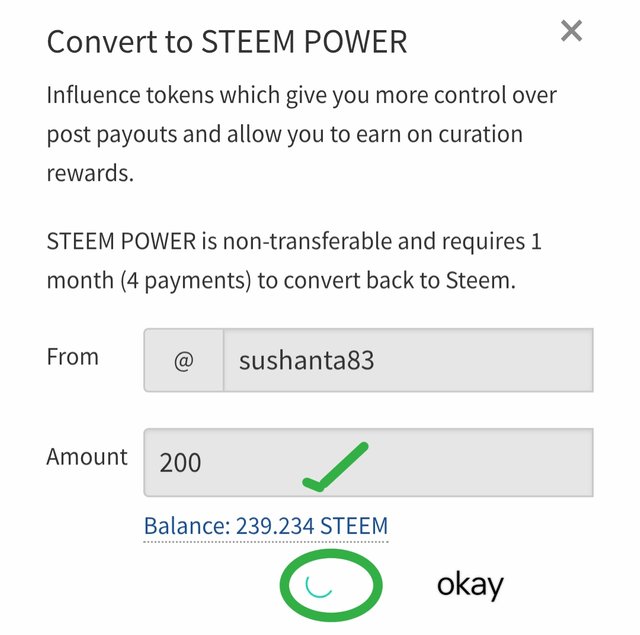Click the words "Influence tokens" in description

tap(130, 95)
